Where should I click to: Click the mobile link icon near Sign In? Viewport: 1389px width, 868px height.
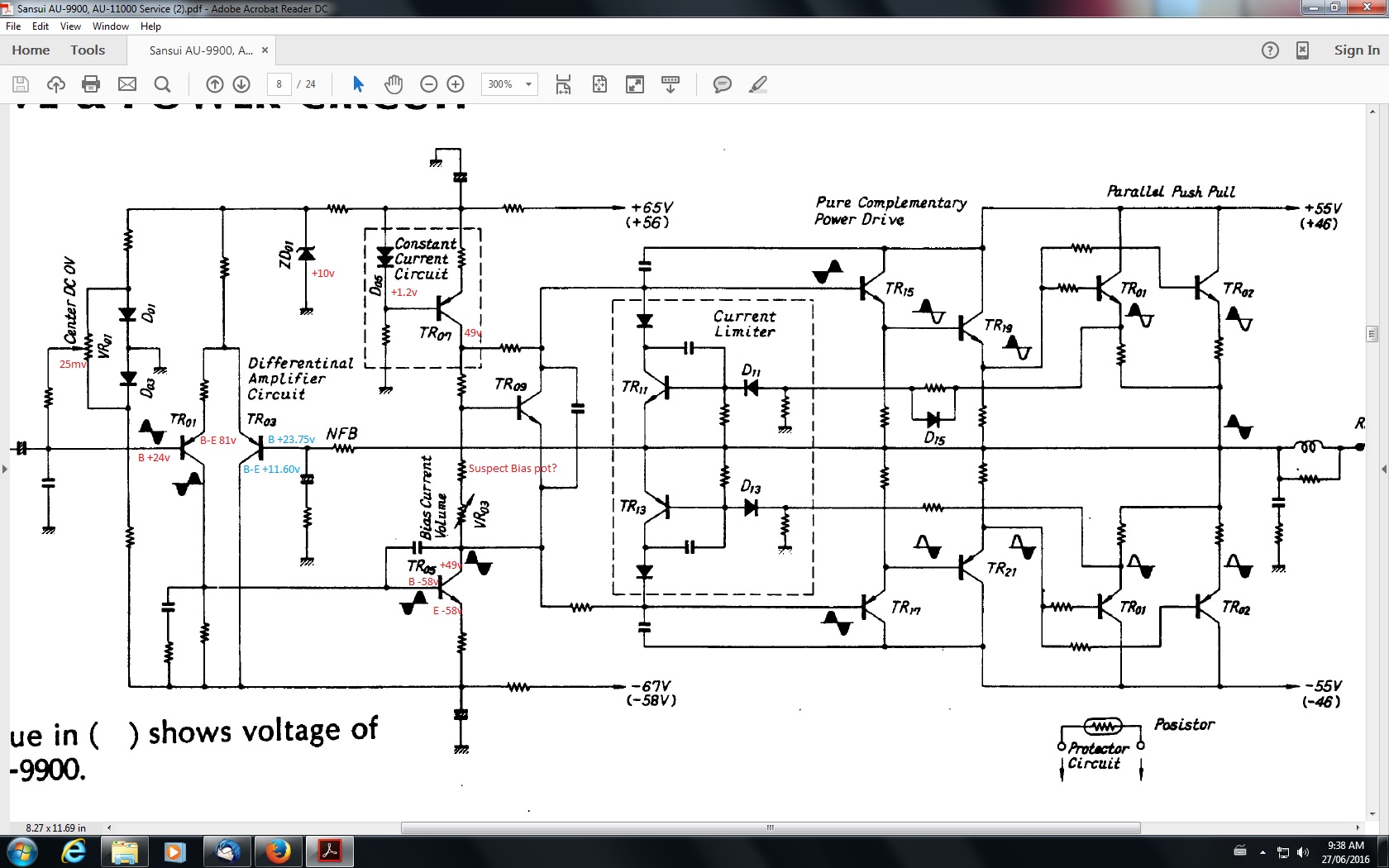(1302, 50)
